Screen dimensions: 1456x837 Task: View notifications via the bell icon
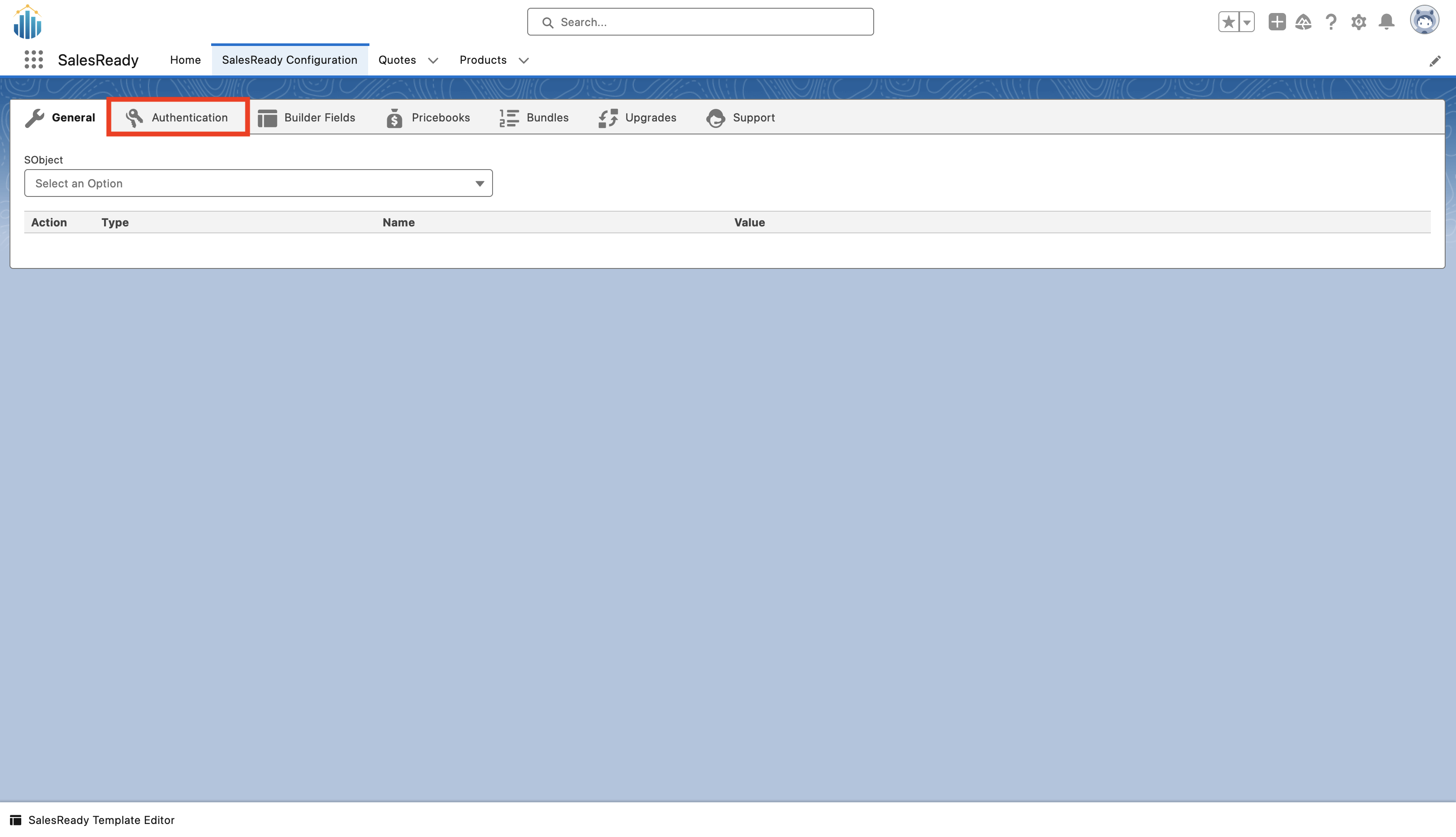tap(1387, 22)
